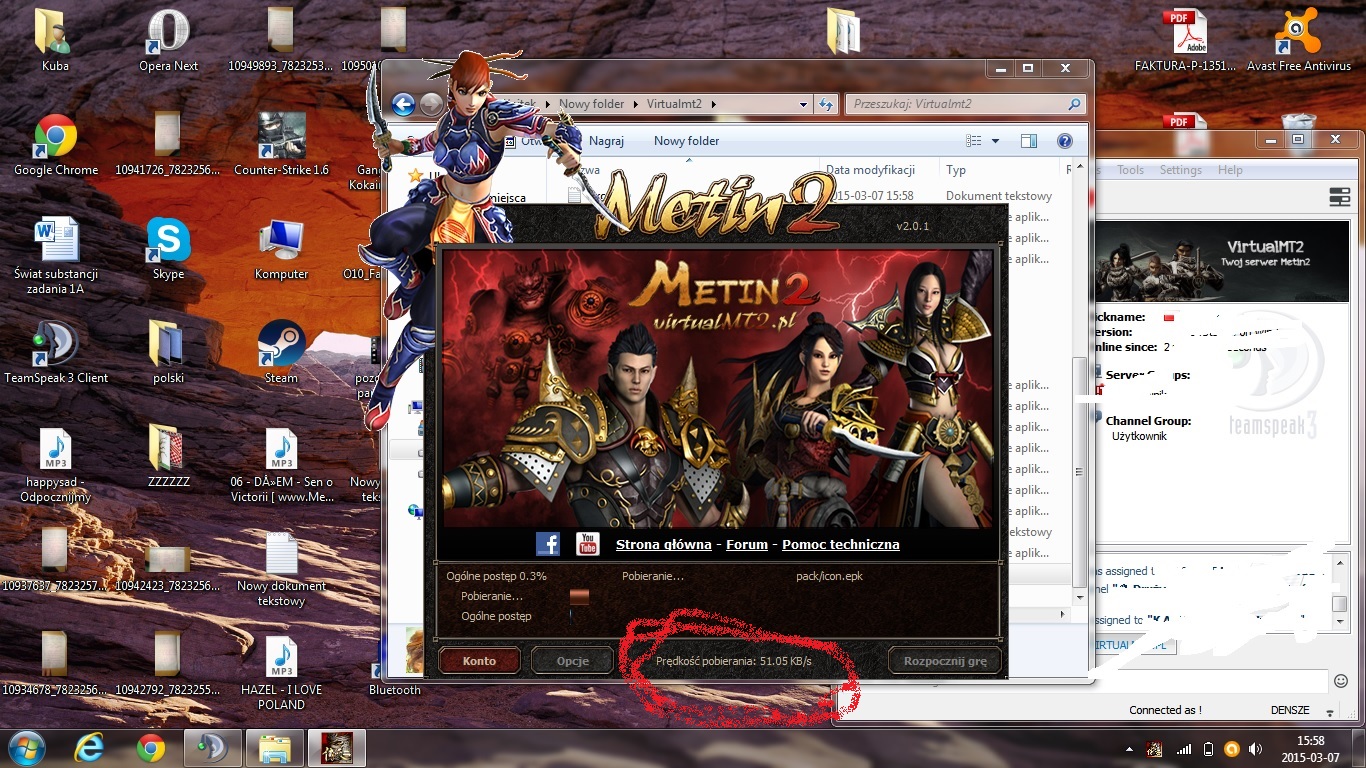The height and width of the screenshot is (768, 1366).
Task: Open the HAZEL - I LOVE POLAND MP3
Action: [281, 674]
